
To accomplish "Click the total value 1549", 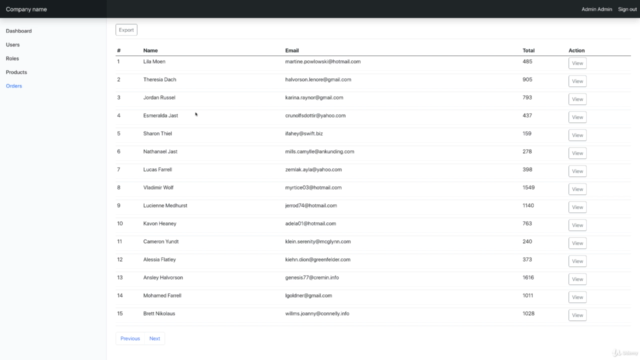I will click(x=529, y=187).
